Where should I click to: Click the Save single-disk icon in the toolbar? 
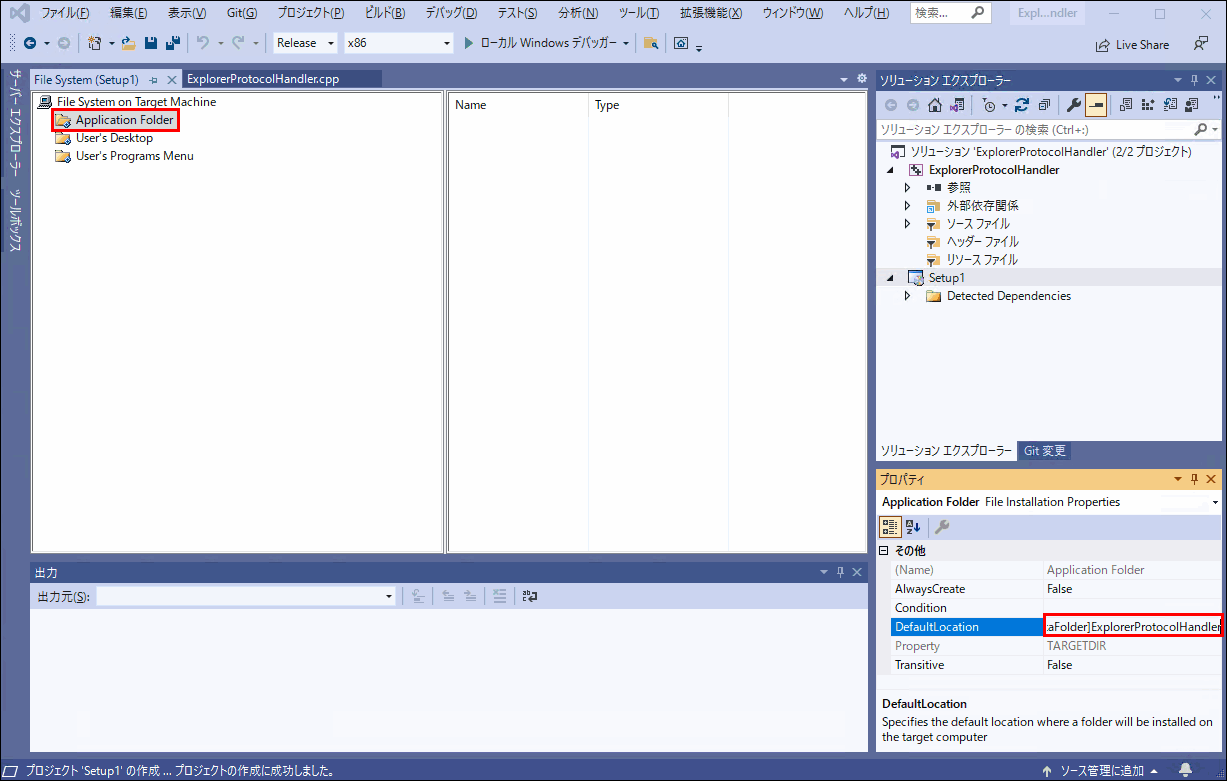tap(151, 43)
